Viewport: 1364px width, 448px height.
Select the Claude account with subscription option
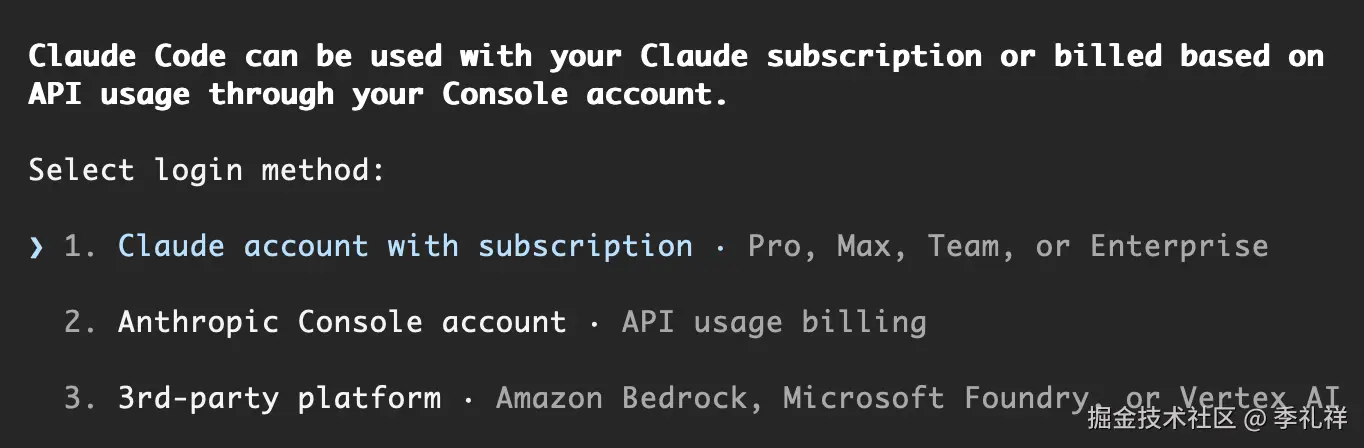coord(405,246)
